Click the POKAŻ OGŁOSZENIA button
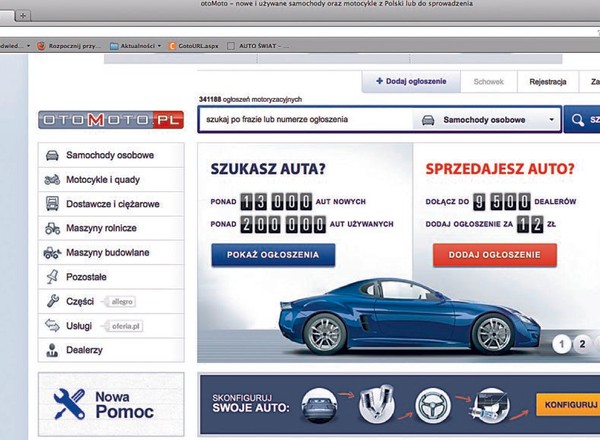600x440 pixels. pyautogui.click(x=273, y=255)
